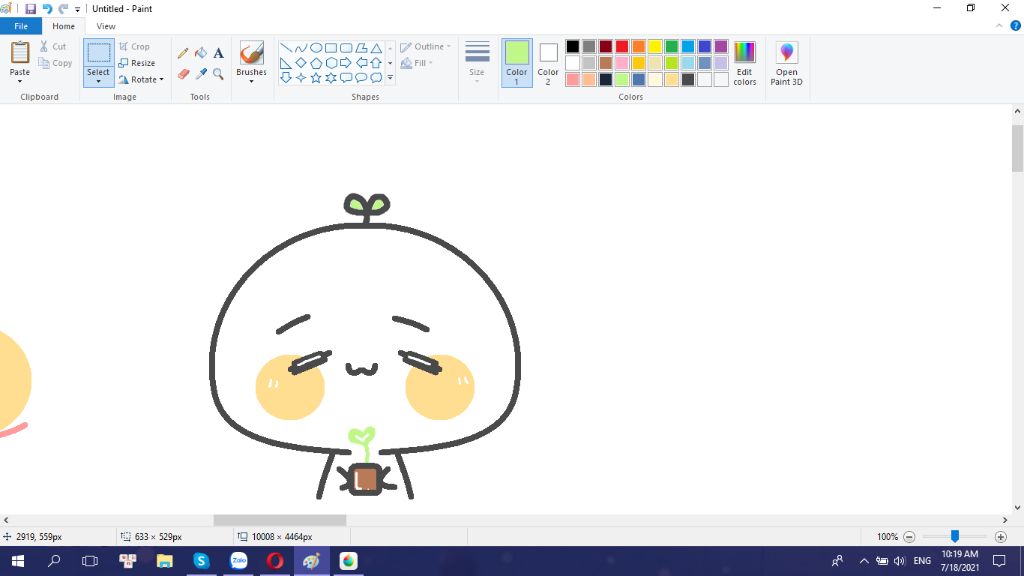Viewport: 1024px width, 576px height.
Task: Click the Save icon in title bar
Action: pyautogui.click(x=30, y=8)
